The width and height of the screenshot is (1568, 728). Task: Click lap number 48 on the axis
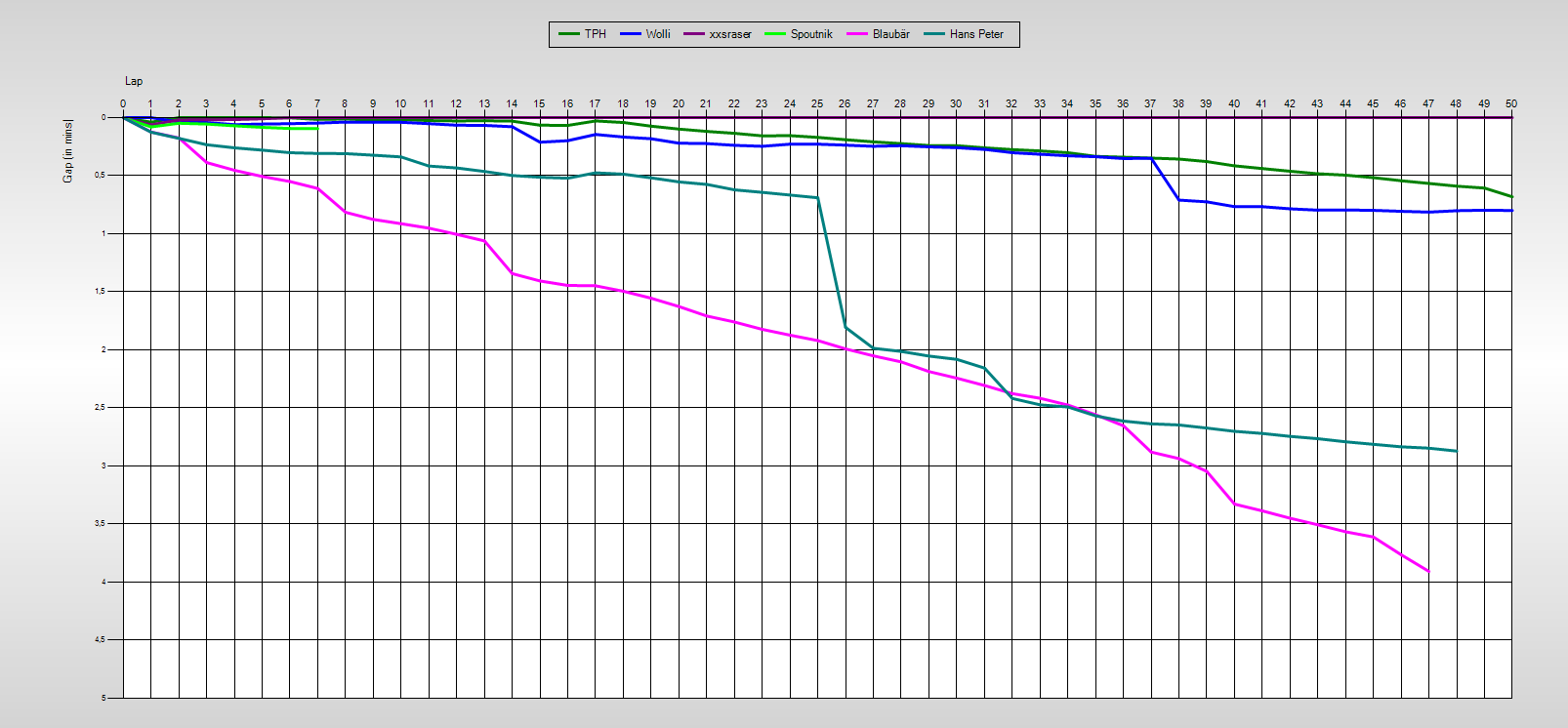[x=1456, y=103]
